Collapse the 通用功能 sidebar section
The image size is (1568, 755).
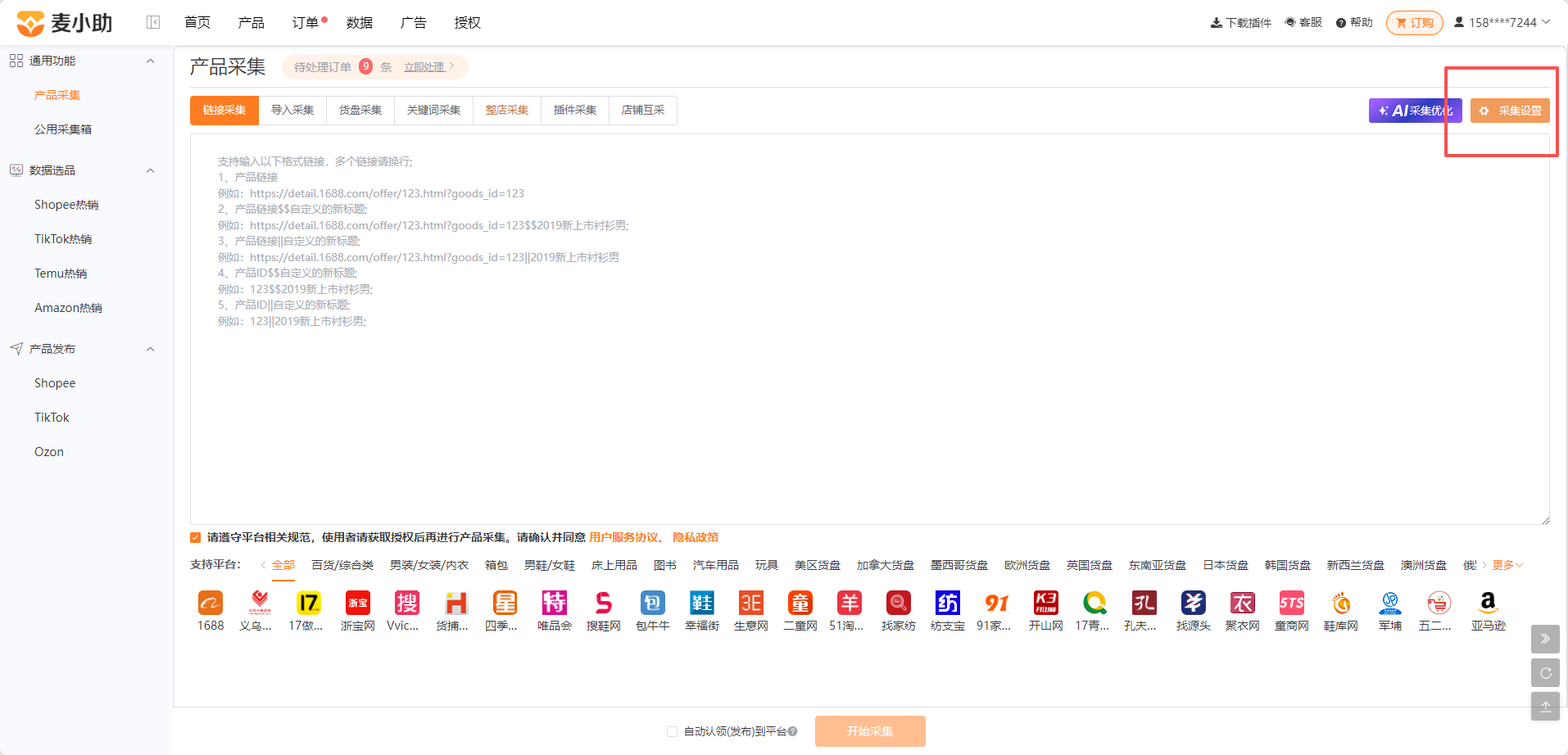(150, 61)
